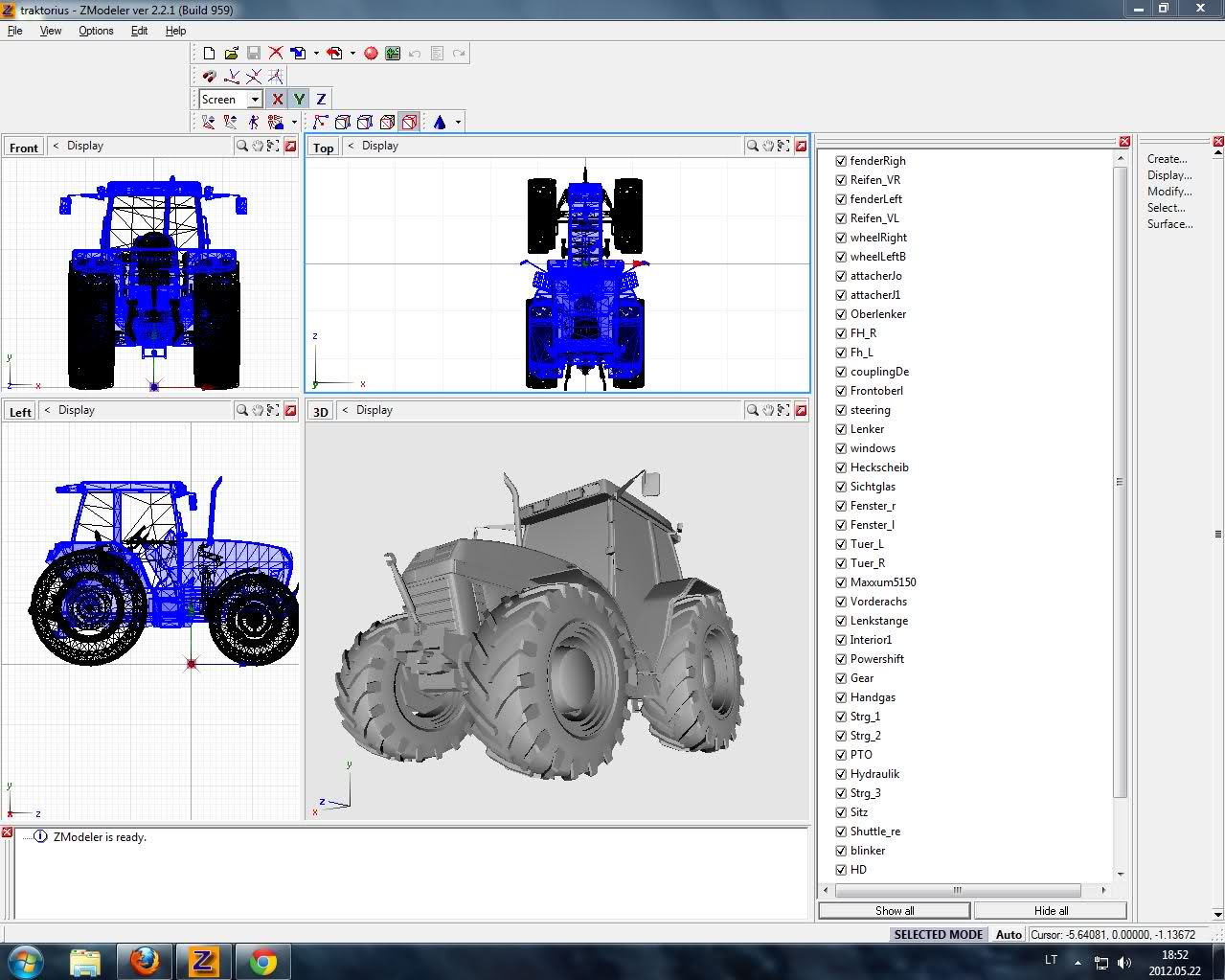Image resolution: width=1225 pixels, height=980 pixels.
Task: Select vertices level editing mode icon
Action: pyautogui.click(x=320, y=122)
